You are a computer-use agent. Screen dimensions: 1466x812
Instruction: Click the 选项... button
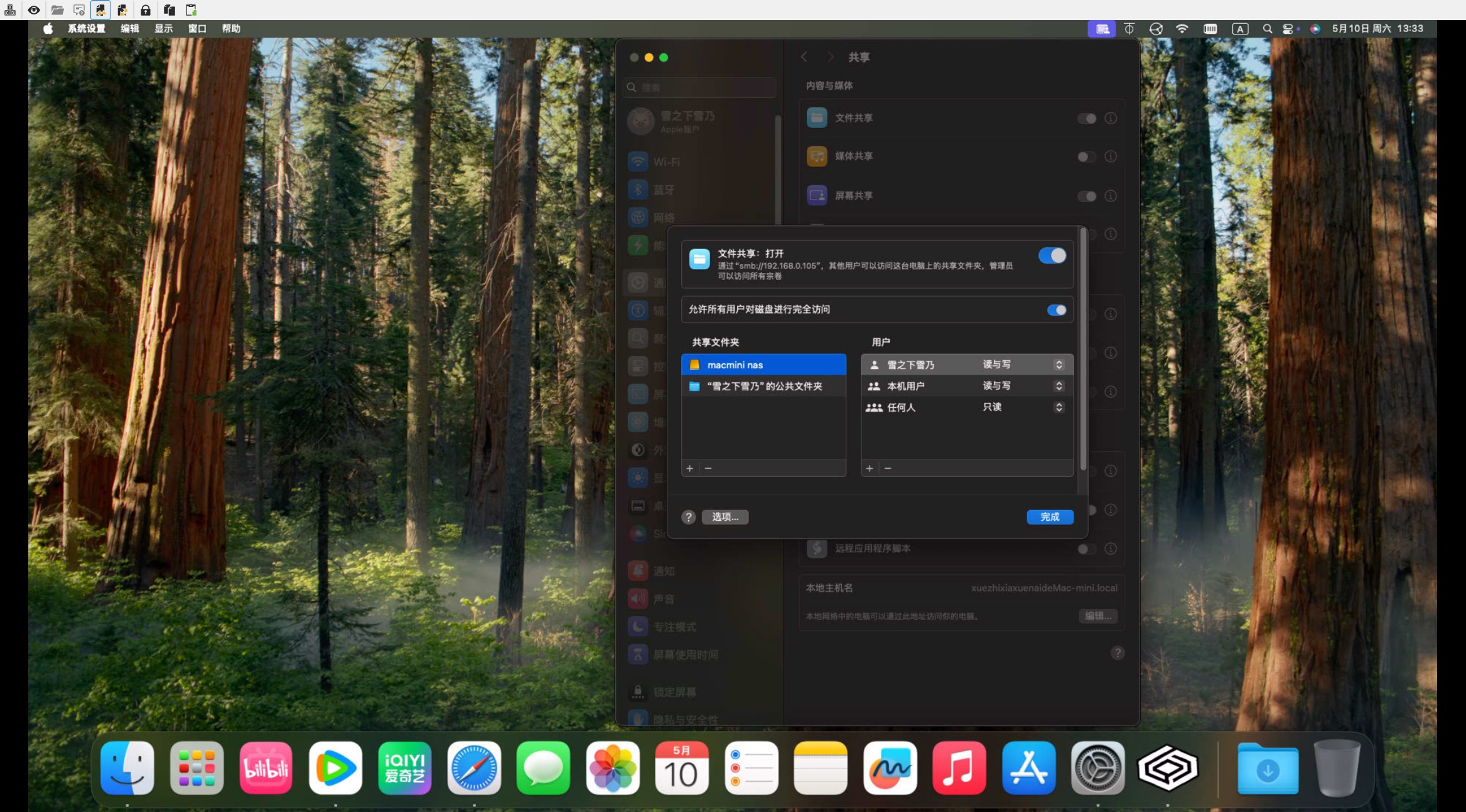[x=725, y=517]
